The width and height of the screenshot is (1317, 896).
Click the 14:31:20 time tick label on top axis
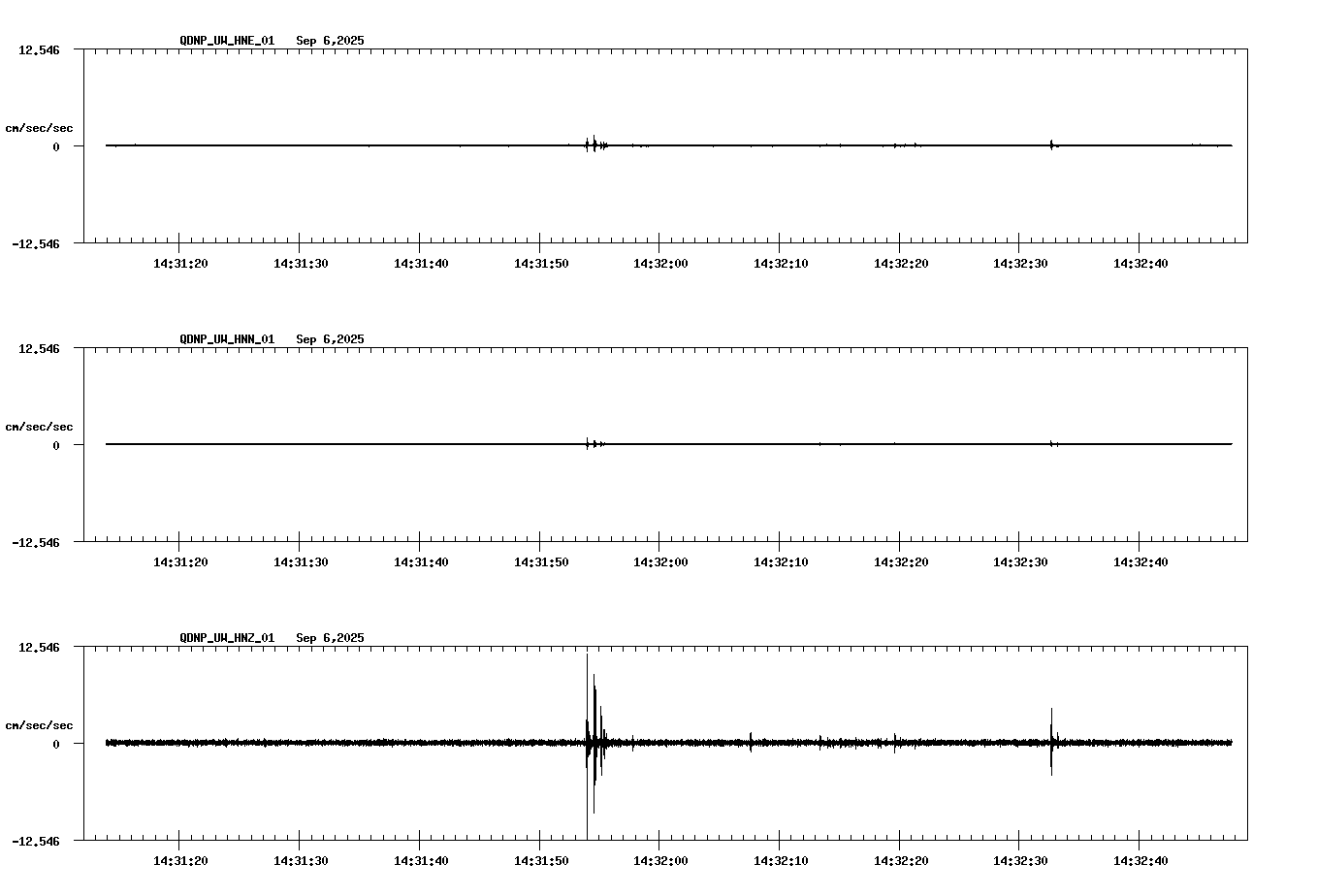pos(178,261)
